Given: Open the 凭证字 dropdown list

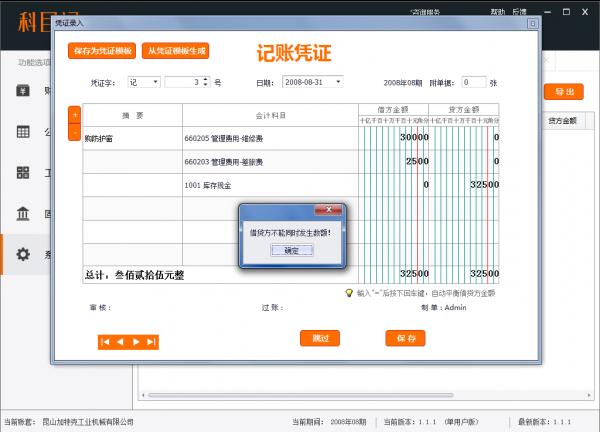Looking at the screenshot, I should point(155,82).
